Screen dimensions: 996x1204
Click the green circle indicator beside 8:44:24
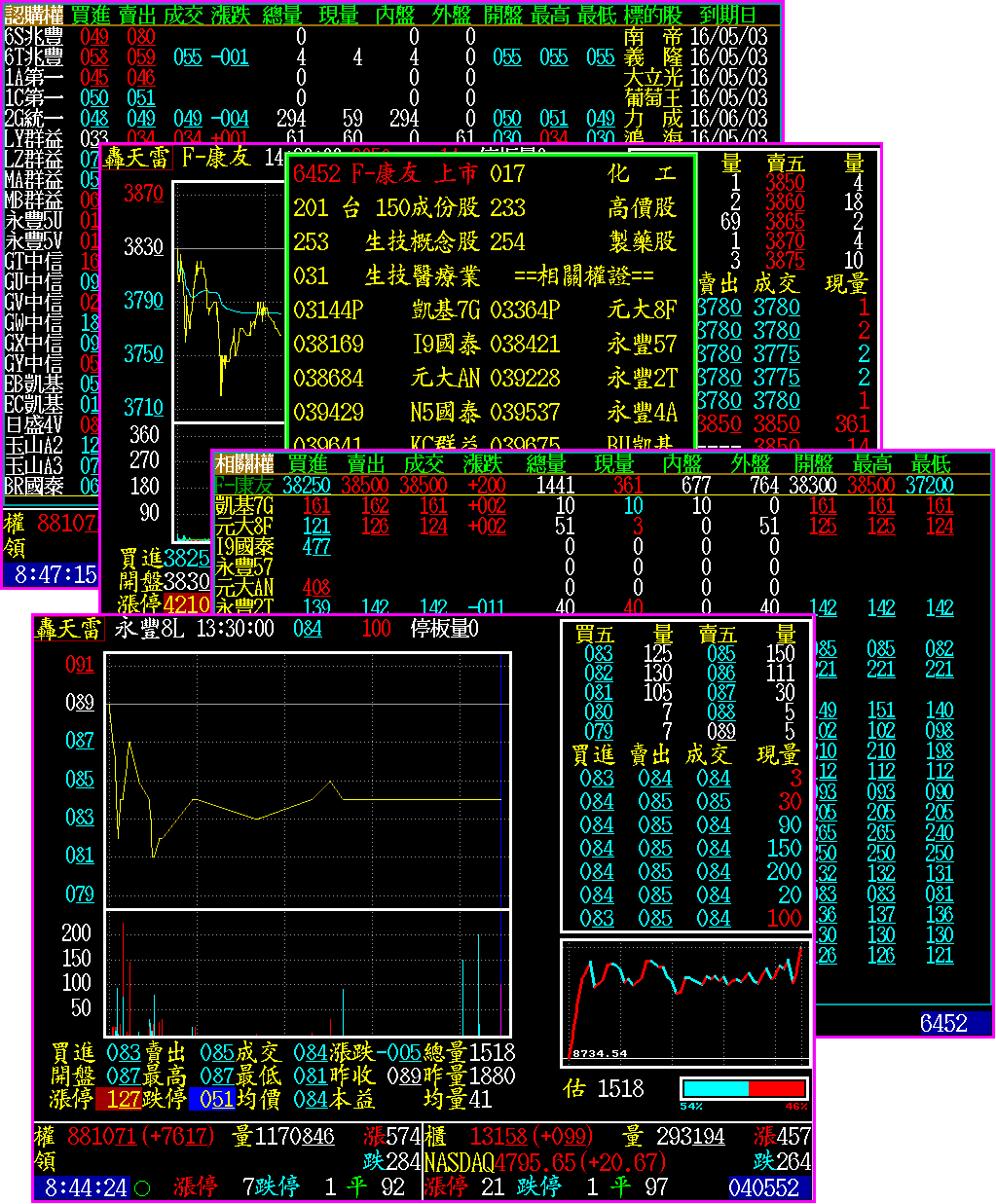142,1188
